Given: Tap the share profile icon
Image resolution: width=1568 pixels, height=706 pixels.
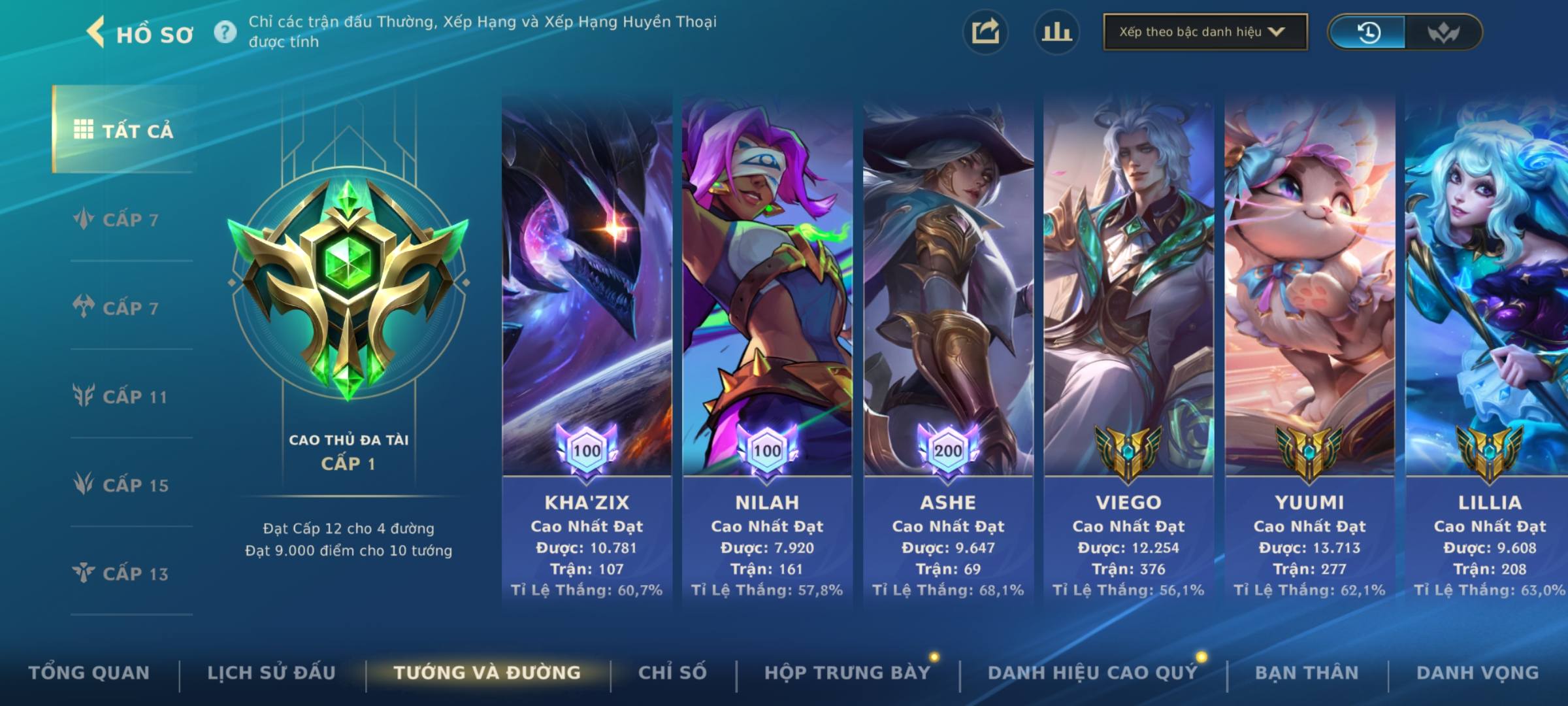Looking at the screenshot, I should coord(985,32).
